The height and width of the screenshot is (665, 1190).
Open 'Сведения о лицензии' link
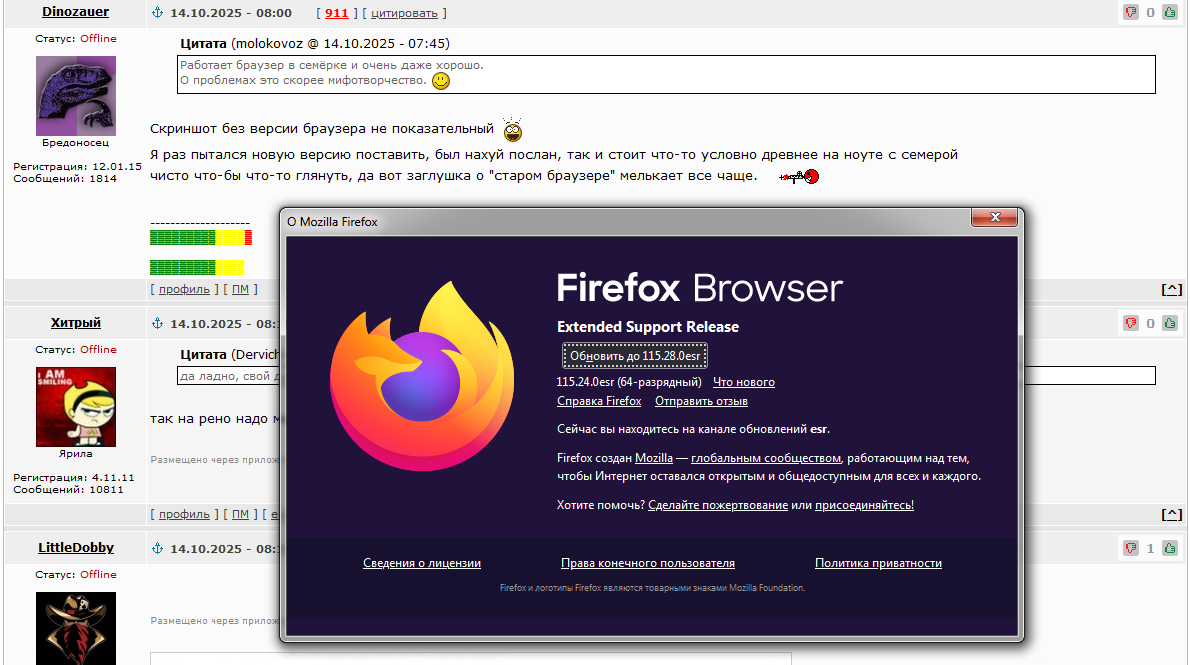coord(422,563)
